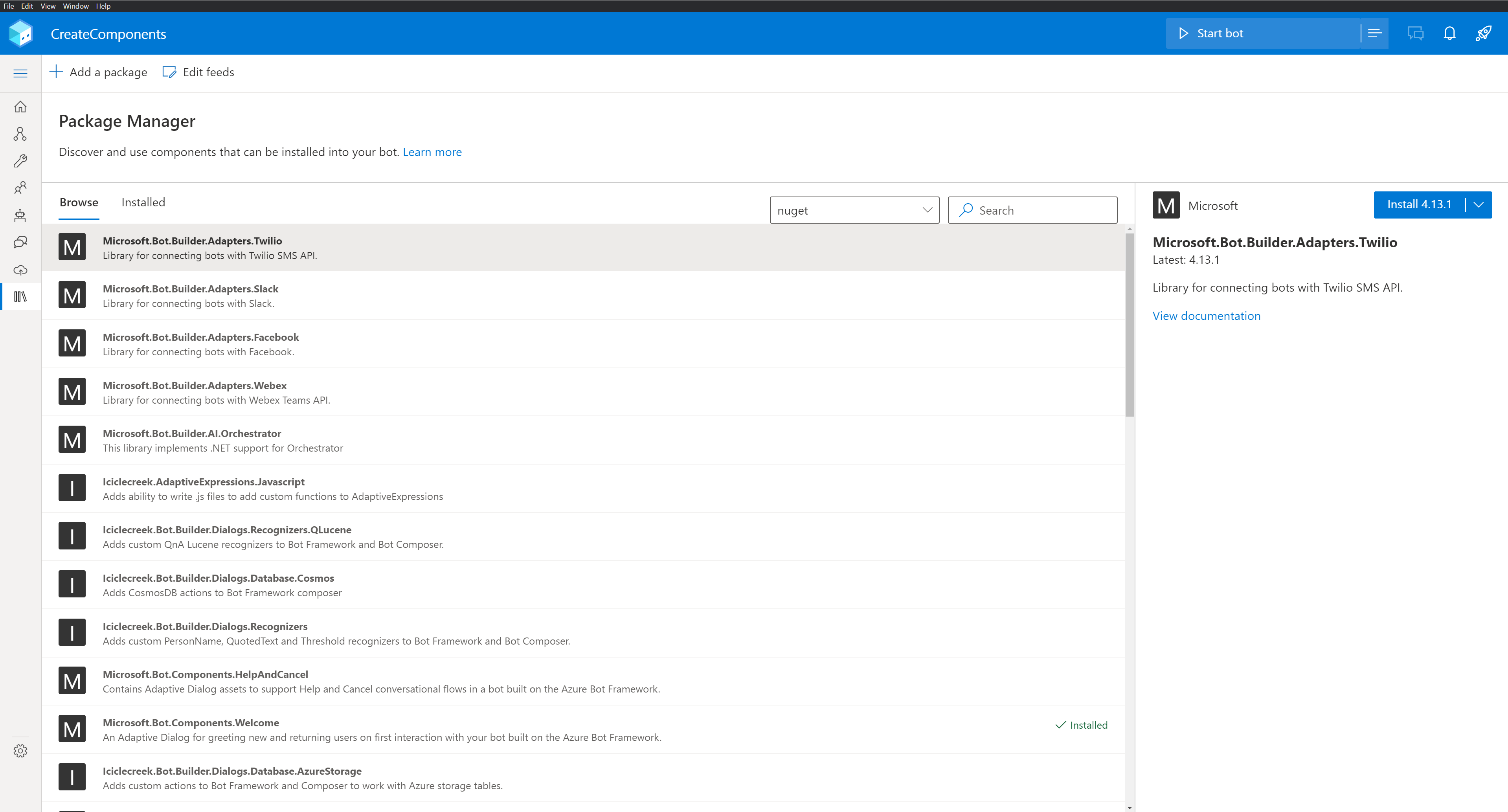Switch to the Installed tab
The width and height of the screenshot is (1508, 812).
click(143, 202)
